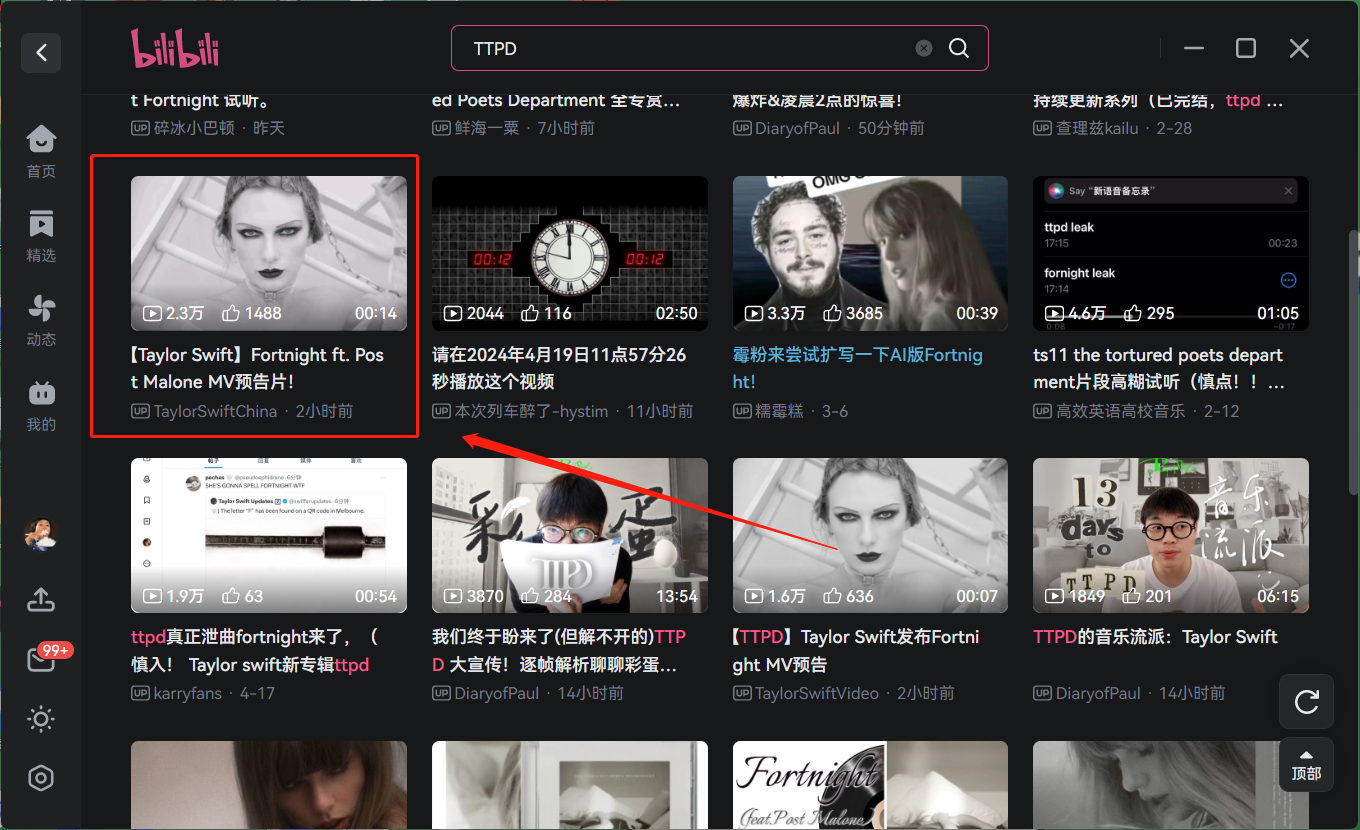Open title 霉粉来尝试扩写一下AI版Fortnight
This screenshot has width=1360, height=830.
pyautogui.click(x=858, y=368)
